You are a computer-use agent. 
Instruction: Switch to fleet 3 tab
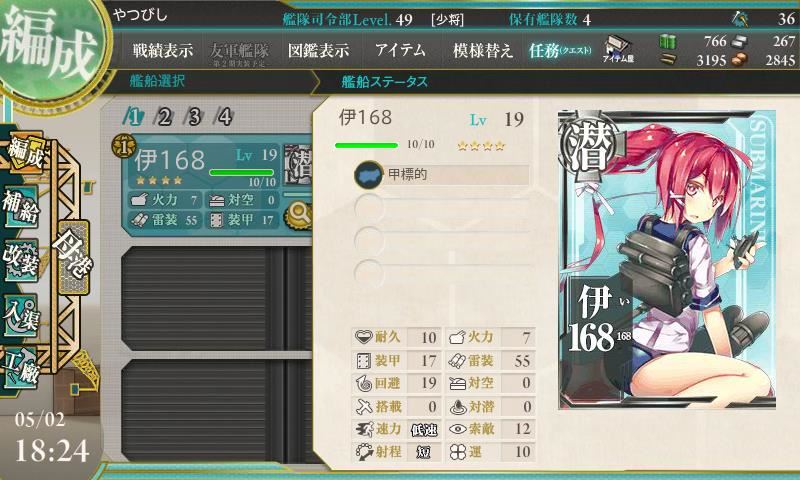(x=194, y=117)
